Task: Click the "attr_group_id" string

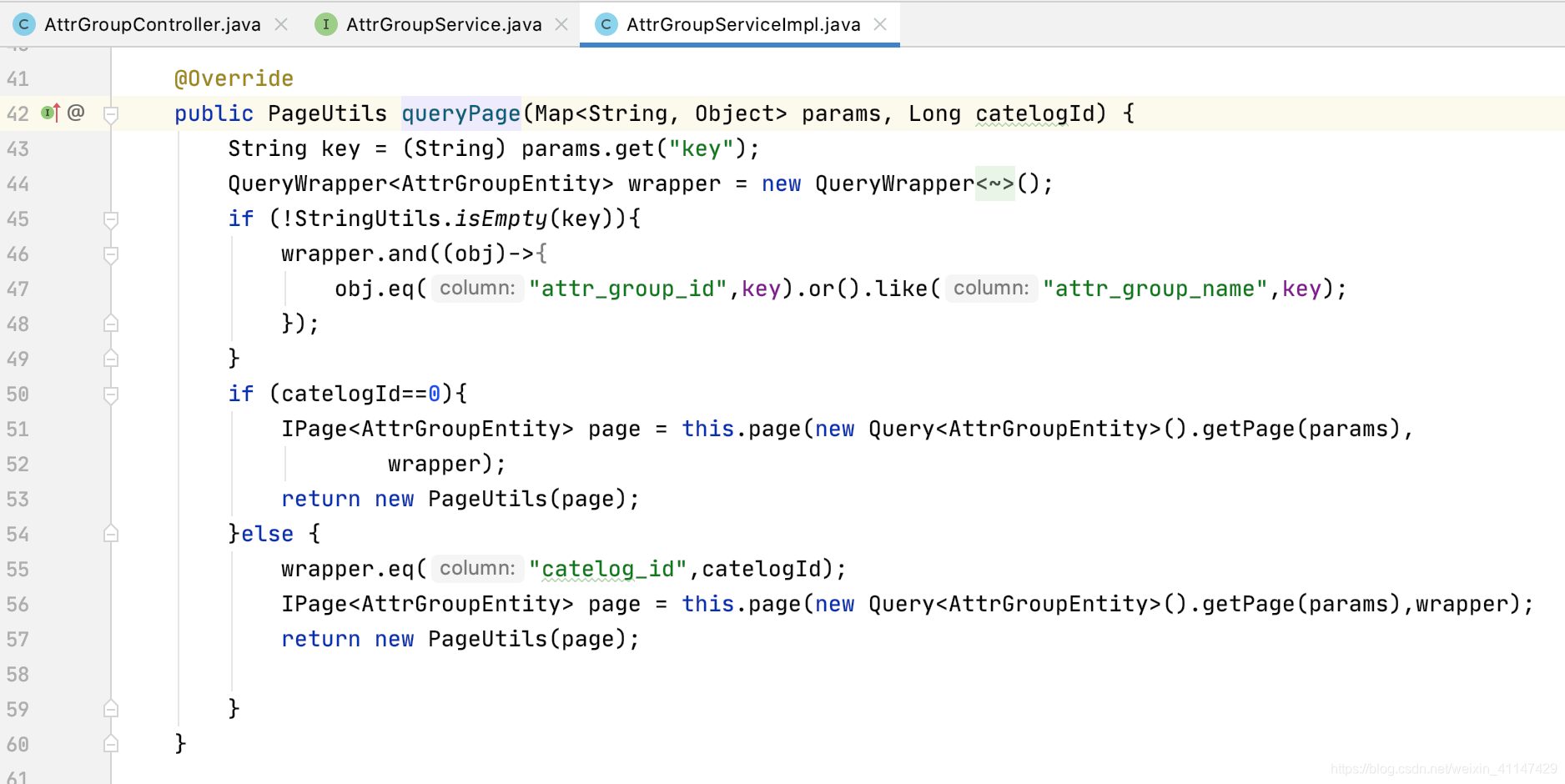Action: 628,289
